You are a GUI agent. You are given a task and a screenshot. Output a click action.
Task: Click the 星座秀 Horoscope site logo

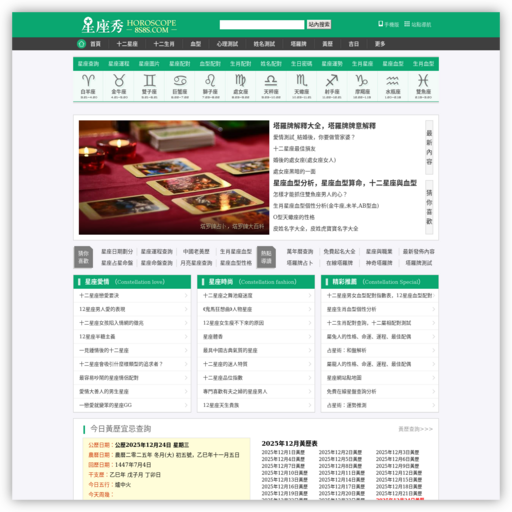click(129, 25)
